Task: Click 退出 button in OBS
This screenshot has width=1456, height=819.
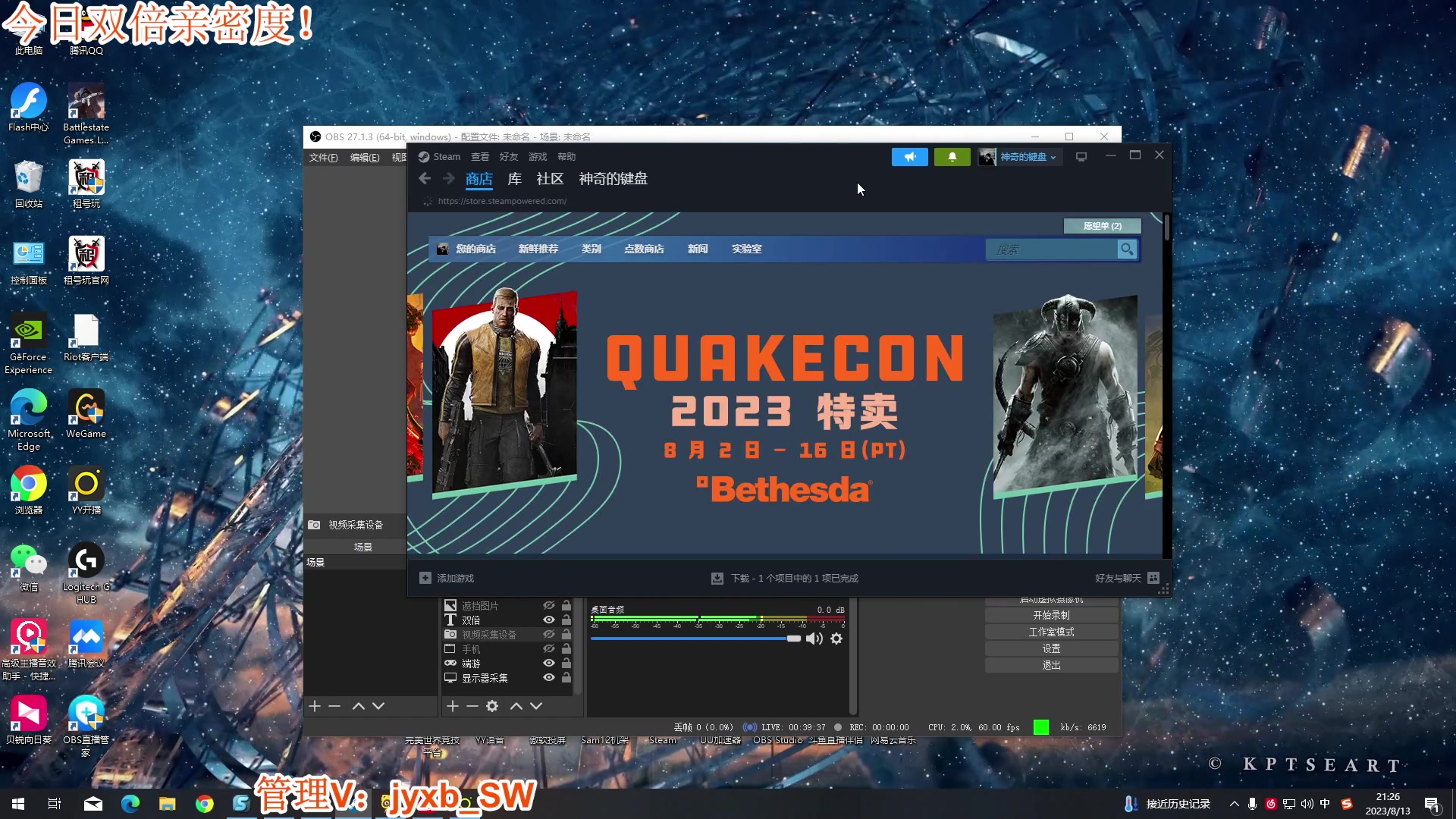Action: pos(1051,665)
